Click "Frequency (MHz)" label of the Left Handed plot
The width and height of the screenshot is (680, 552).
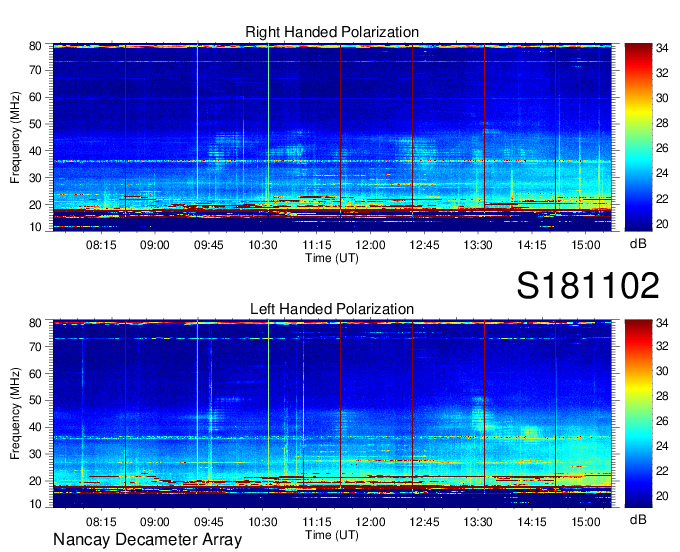(x=15, y=414)
